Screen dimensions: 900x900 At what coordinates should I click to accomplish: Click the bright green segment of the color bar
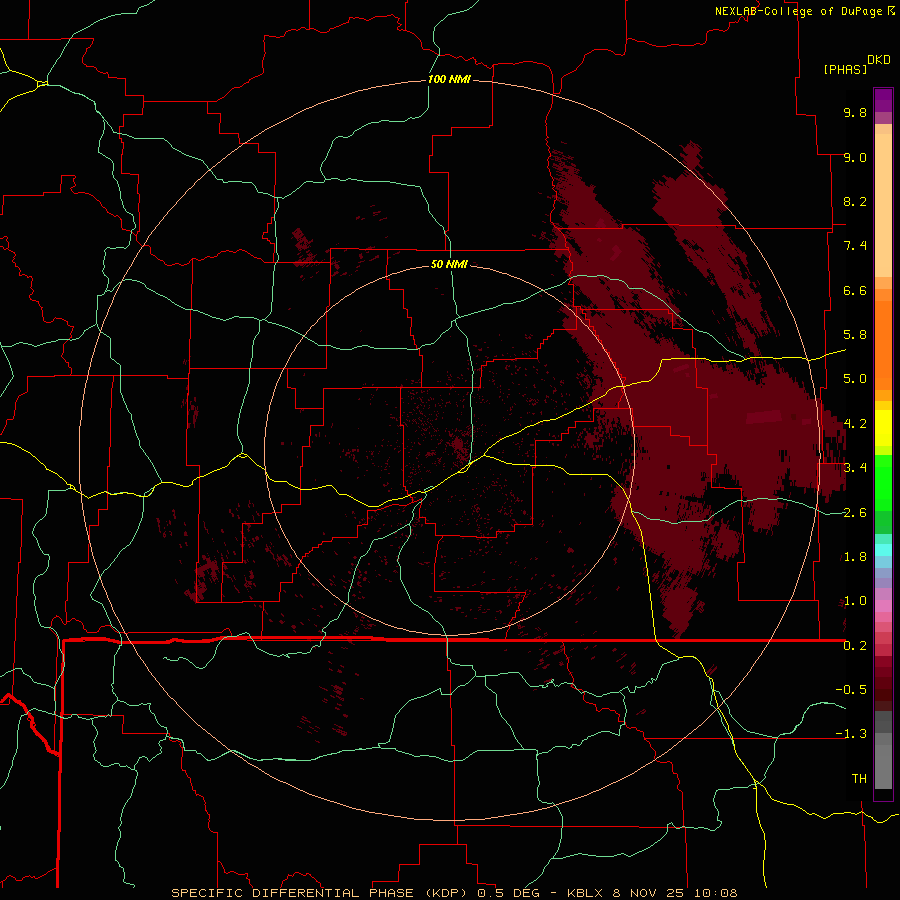tap(883, 483)
